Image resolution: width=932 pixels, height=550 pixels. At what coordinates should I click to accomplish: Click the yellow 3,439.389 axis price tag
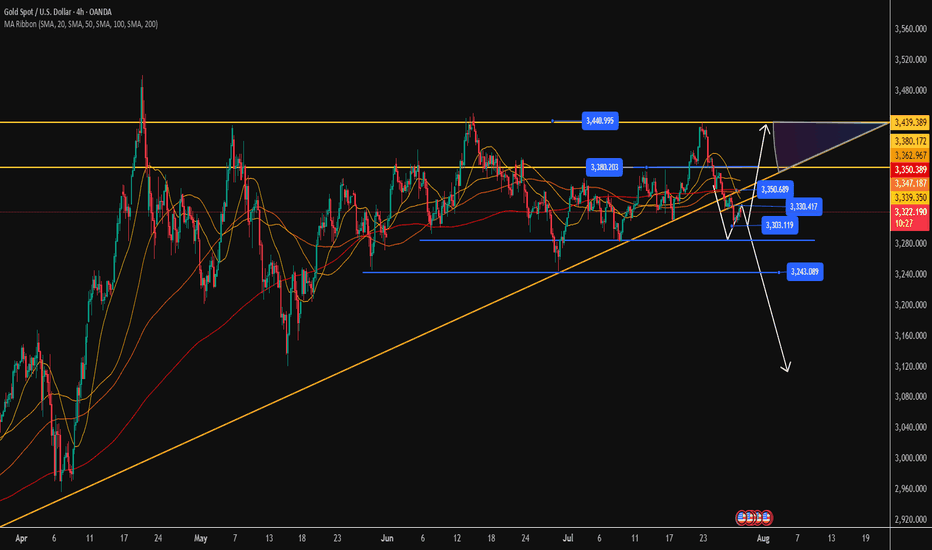coord(910,122)
